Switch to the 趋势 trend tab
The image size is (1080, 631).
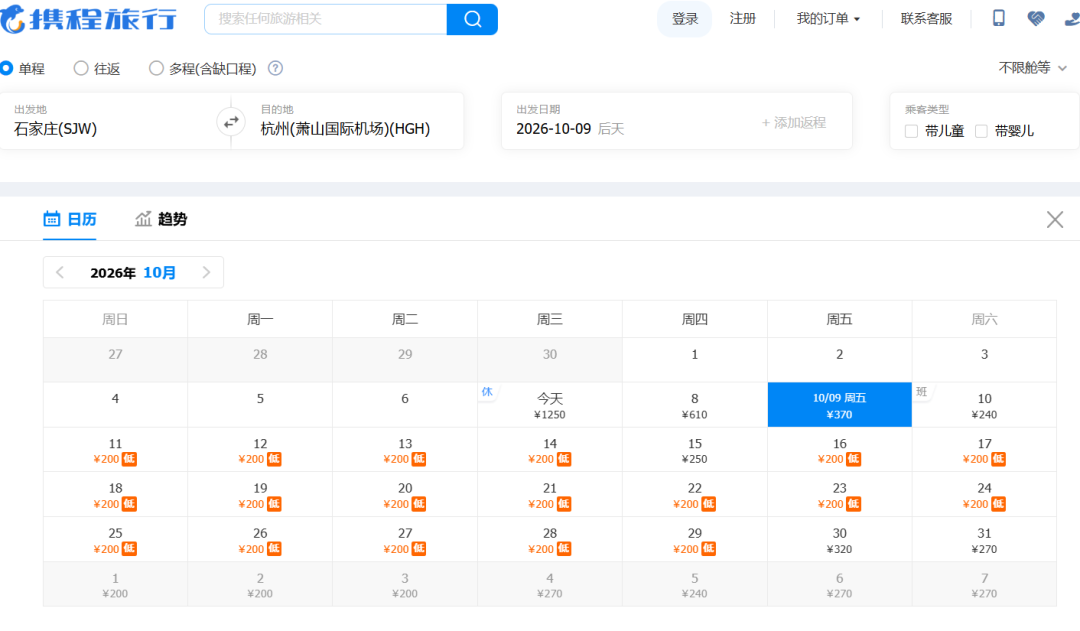tap(161, 219)
